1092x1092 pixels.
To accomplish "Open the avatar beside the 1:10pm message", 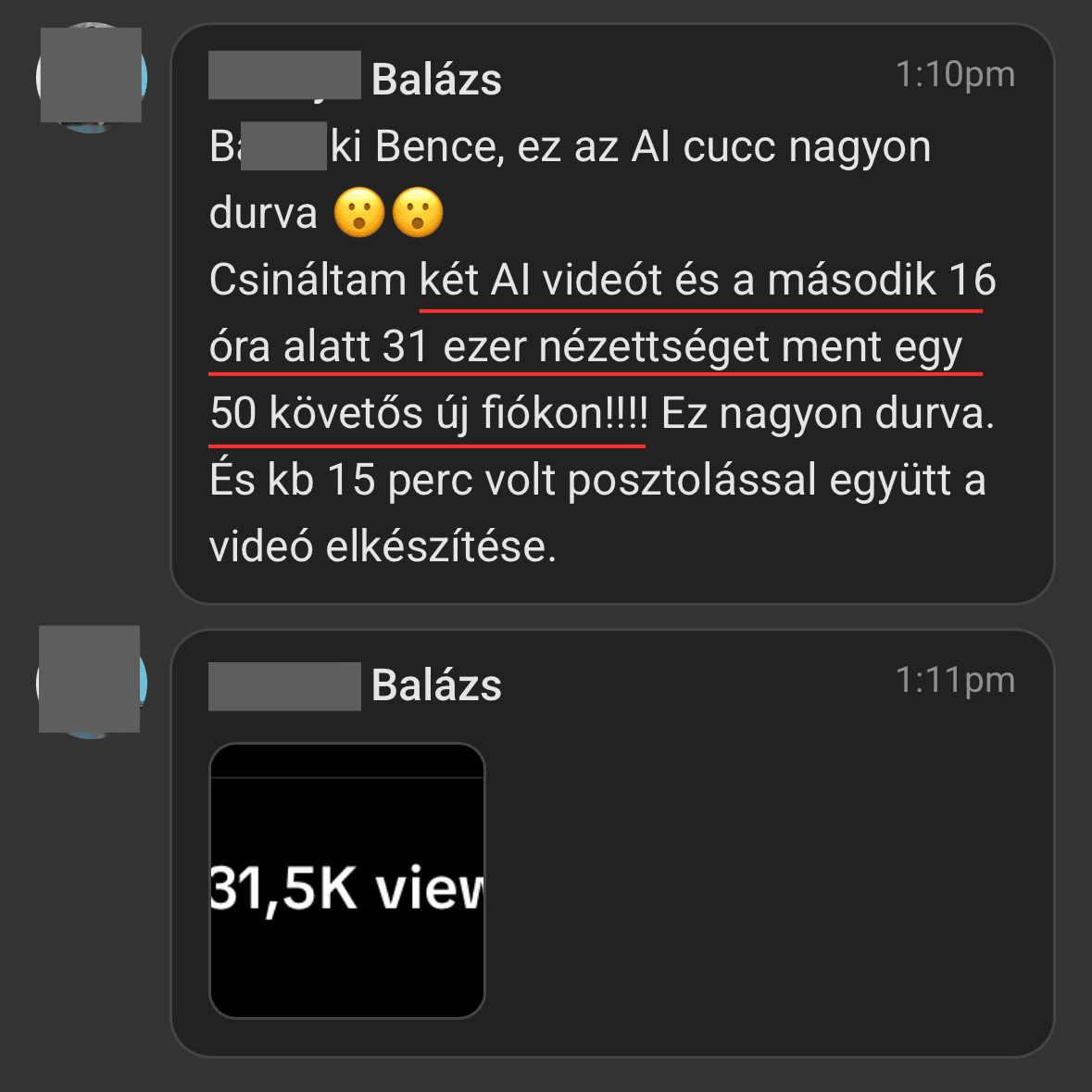I will 92,77.
